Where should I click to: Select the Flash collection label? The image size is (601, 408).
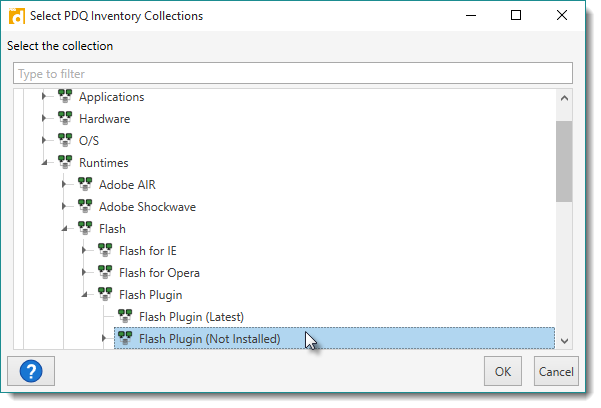pyautogui.click(x=112, y=229)
